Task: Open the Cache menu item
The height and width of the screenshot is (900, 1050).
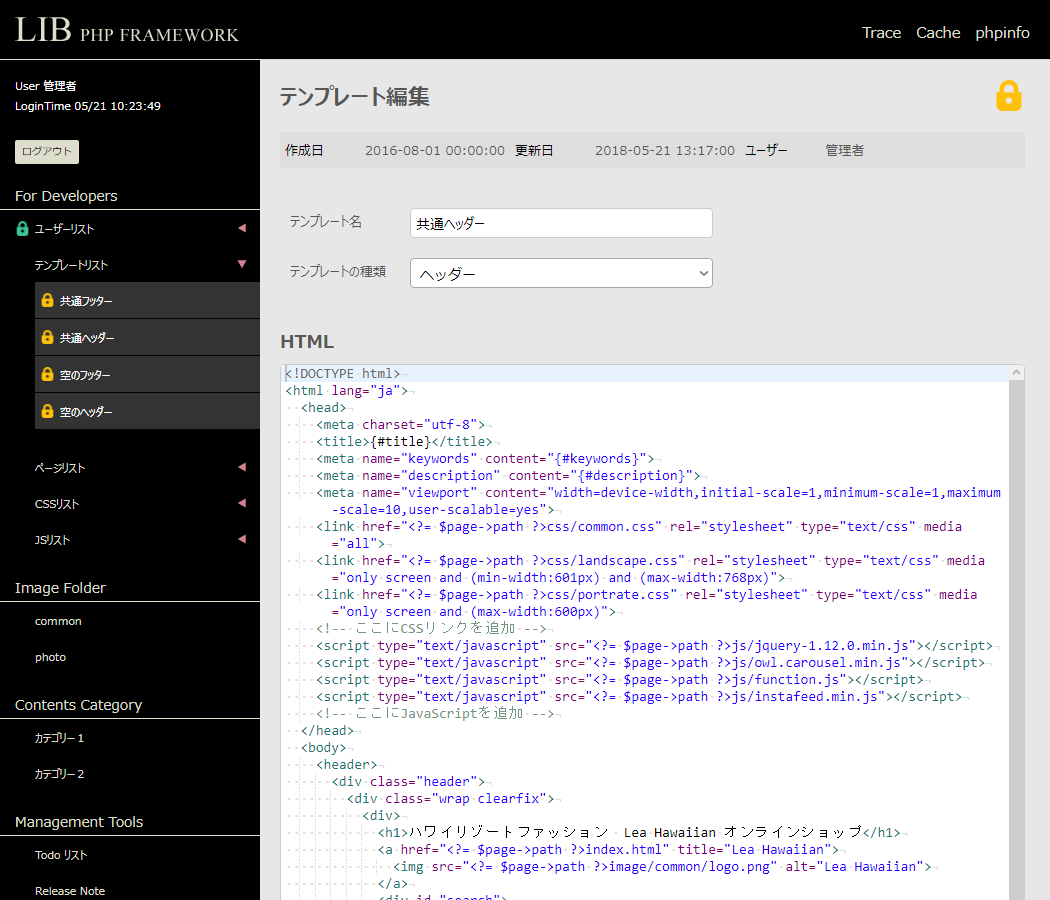Action: (x=938, y=33)
